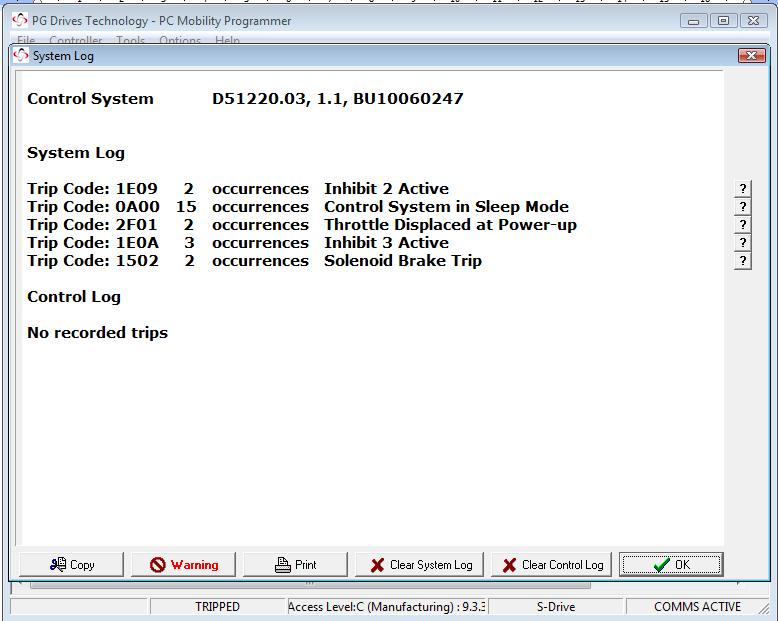Click the 'No recorded trips' text
Image resolution: width=778 pixels, height=621 pixels.
[x=97, y=333]
